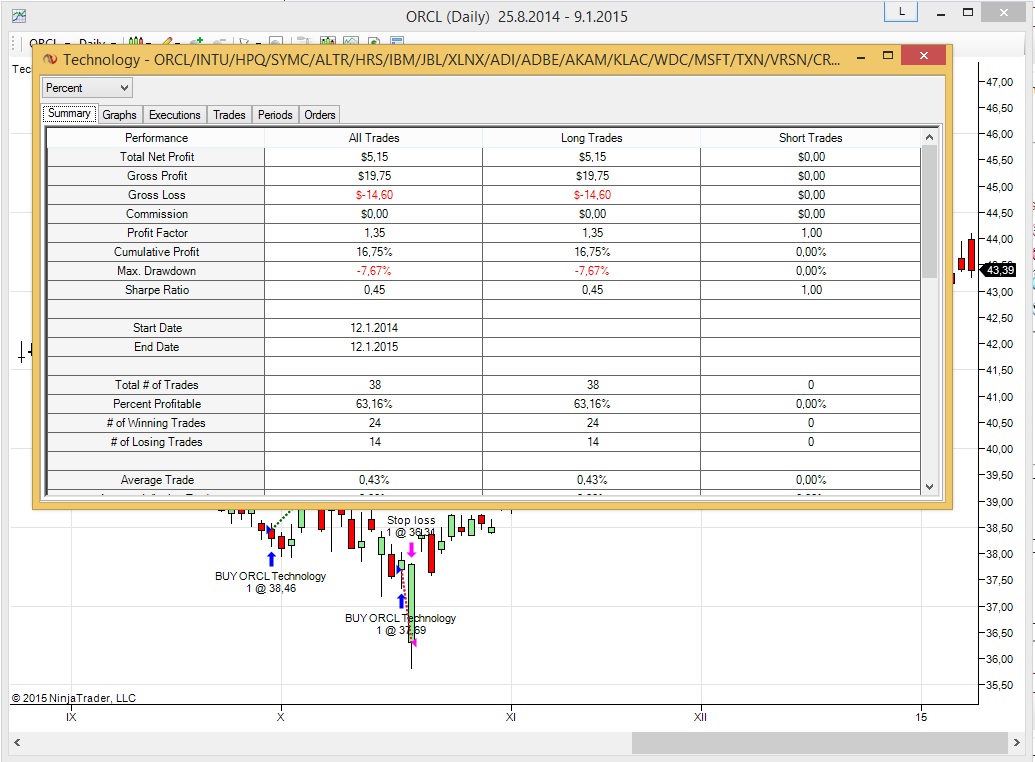The height and width of the screenshot is (762, 1035).
Task: Select the Total Net Profit row label
Action: pos(156,157)
